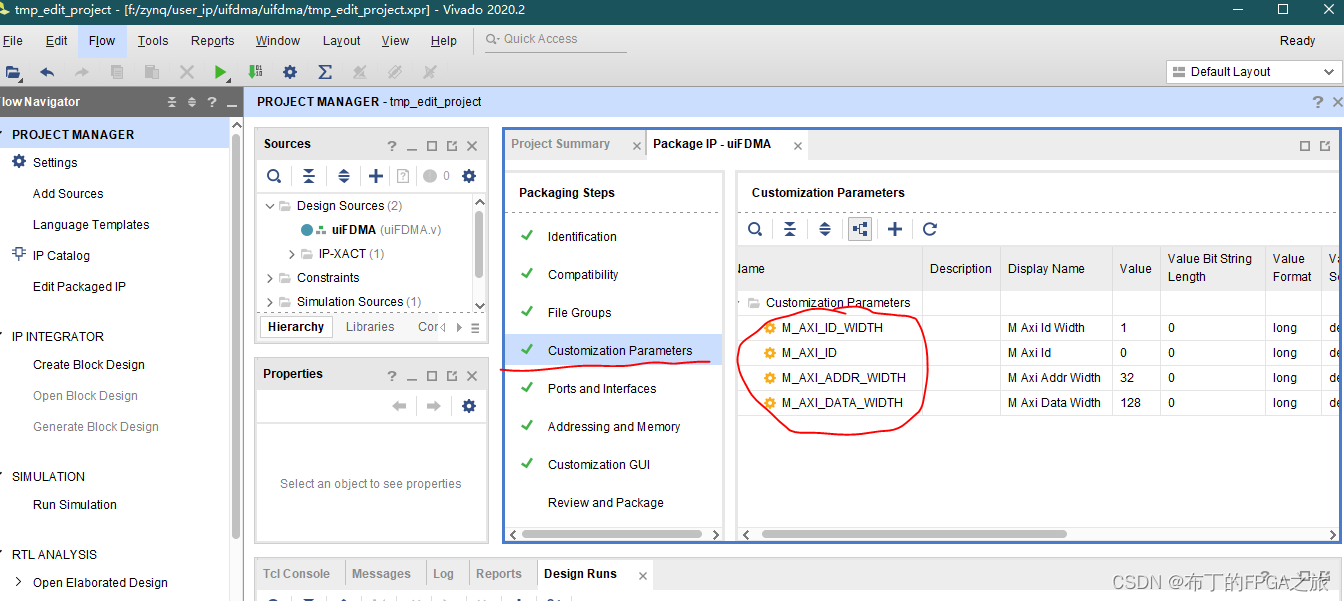Open Settings gear in main toolbar

point(290,72)
